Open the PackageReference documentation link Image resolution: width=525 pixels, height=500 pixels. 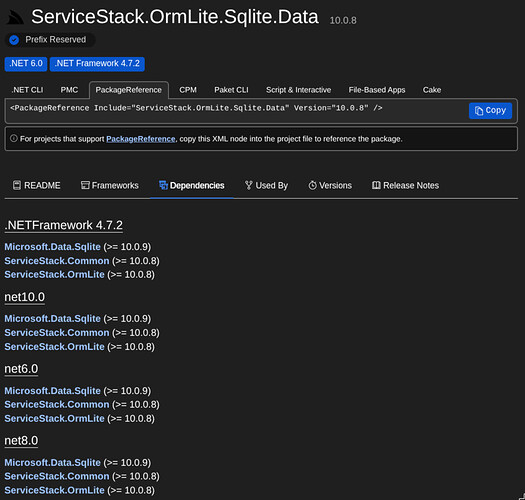pos(141,139)
